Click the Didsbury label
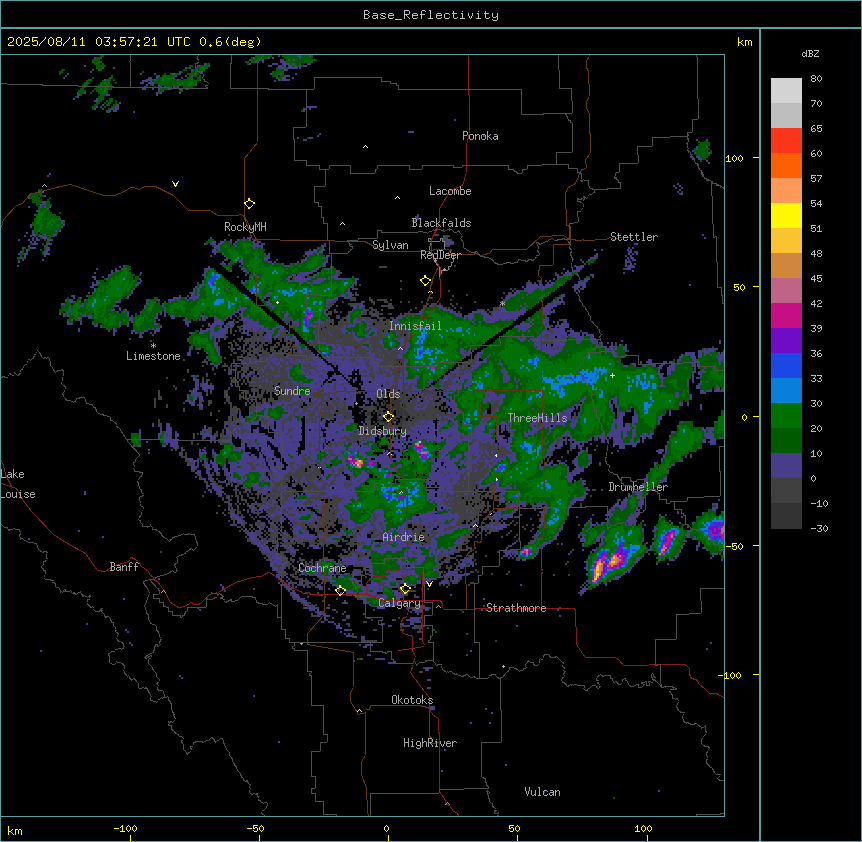Image resolution: width=862 pixels, height=842 pixels. tap(383, 431)
